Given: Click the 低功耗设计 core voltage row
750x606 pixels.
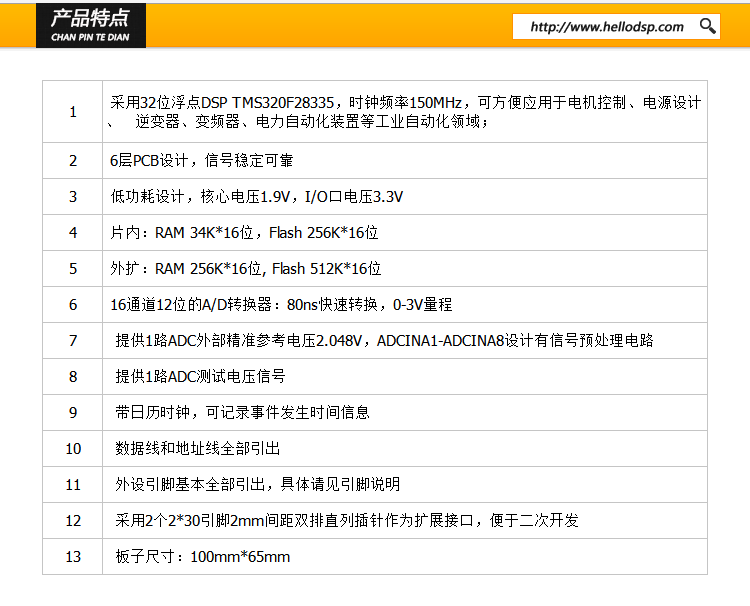Looking at the screenshot, I should (256, 197).
